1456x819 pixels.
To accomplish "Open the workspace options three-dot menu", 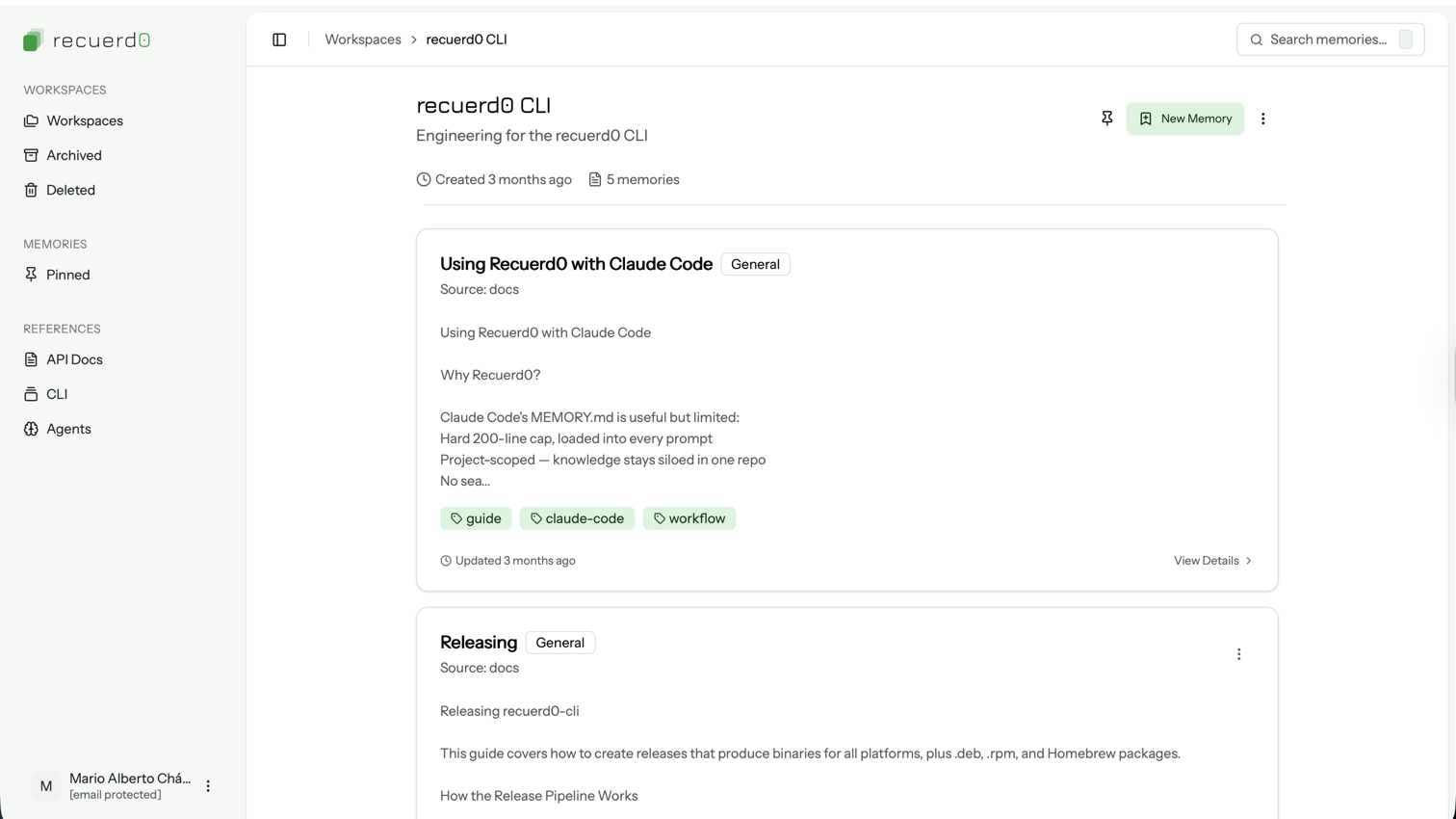I will (1262, 119).
